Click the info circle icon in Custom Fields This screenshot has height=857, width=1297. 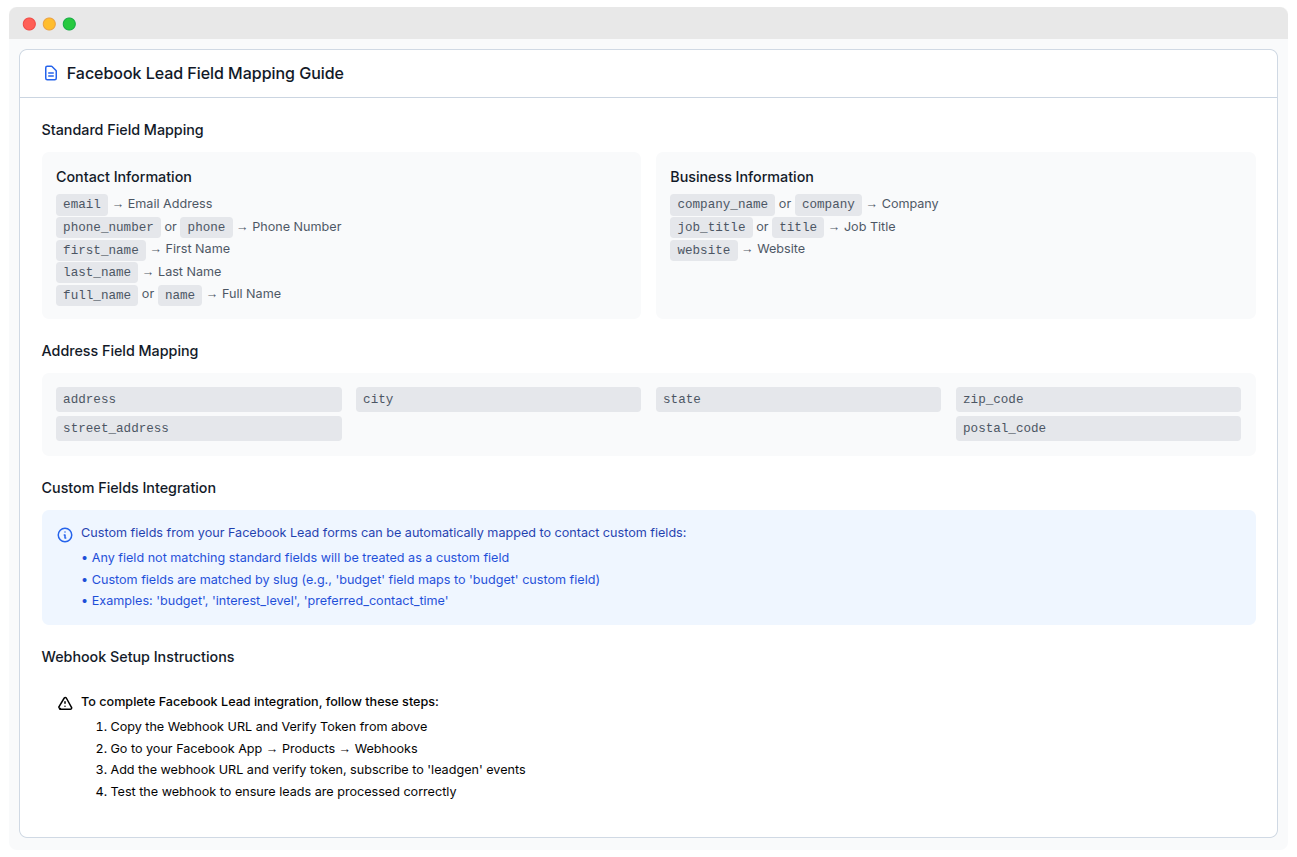tap(65, 534)
